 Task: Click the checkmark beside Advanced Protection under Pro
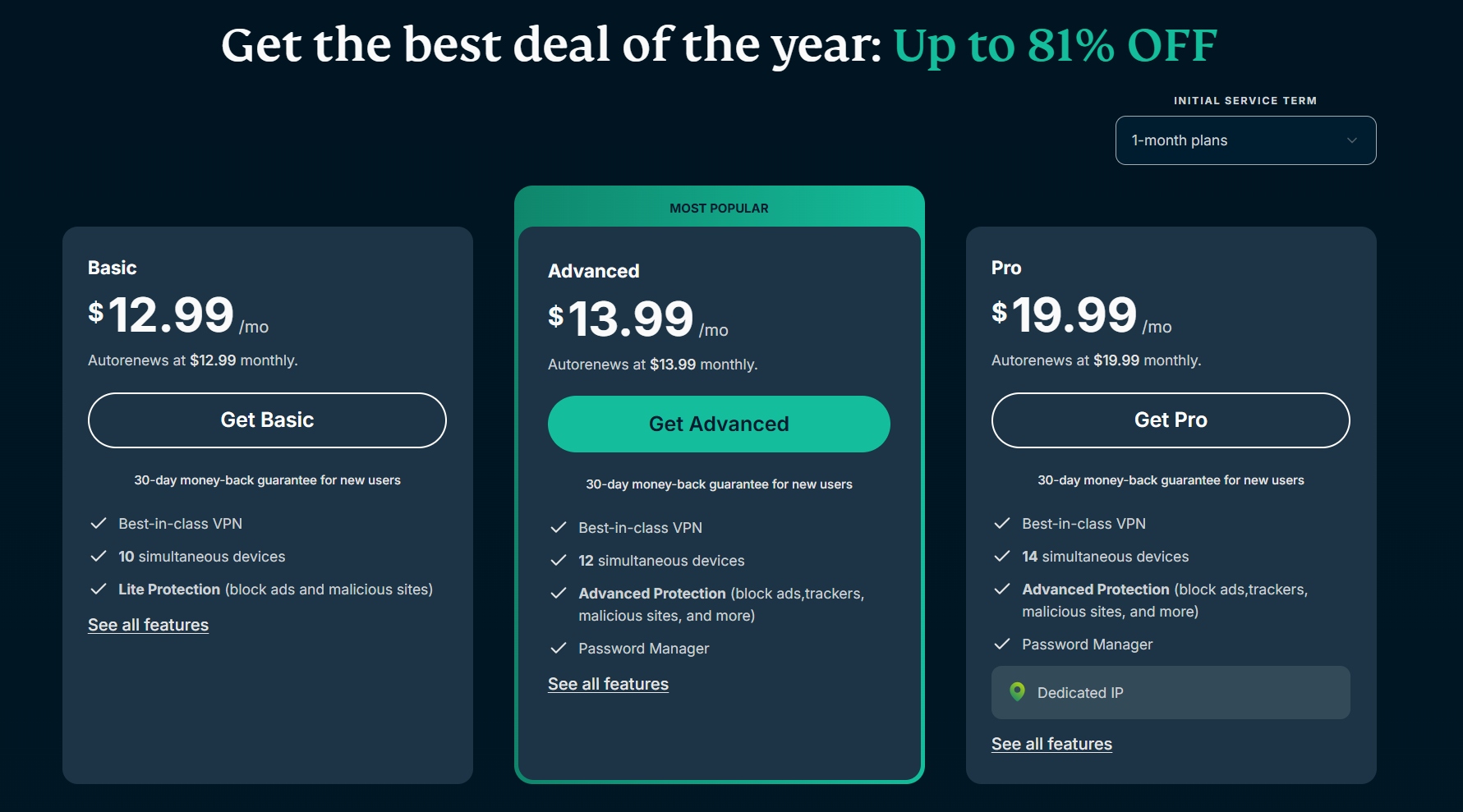(x=1003, y=589)
